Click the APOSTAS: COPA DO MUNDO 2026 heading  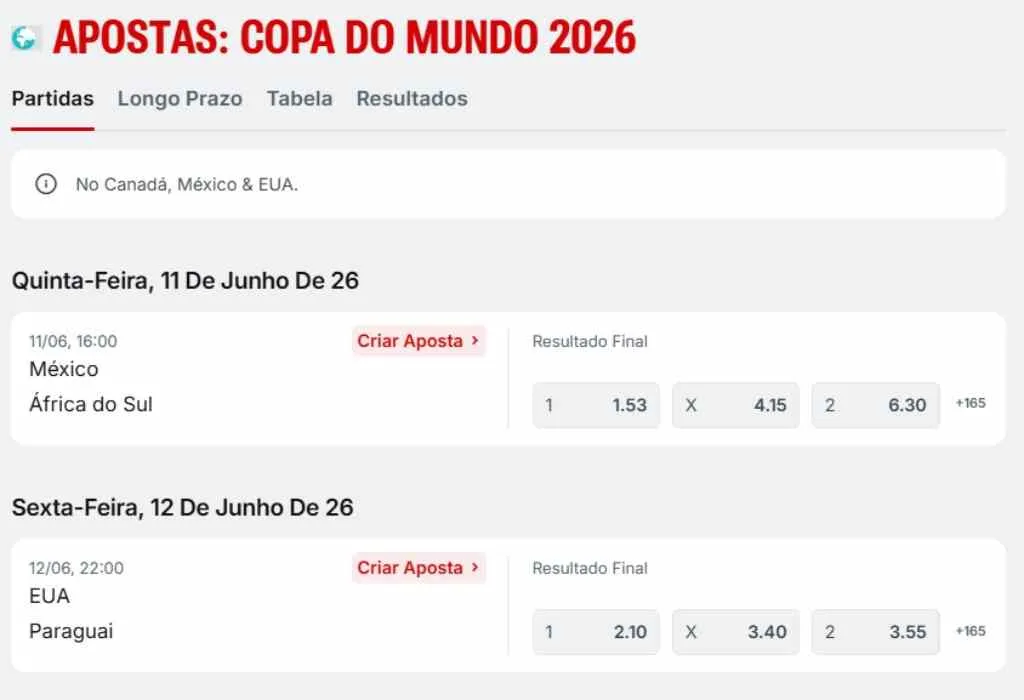[x=345, y=36]
